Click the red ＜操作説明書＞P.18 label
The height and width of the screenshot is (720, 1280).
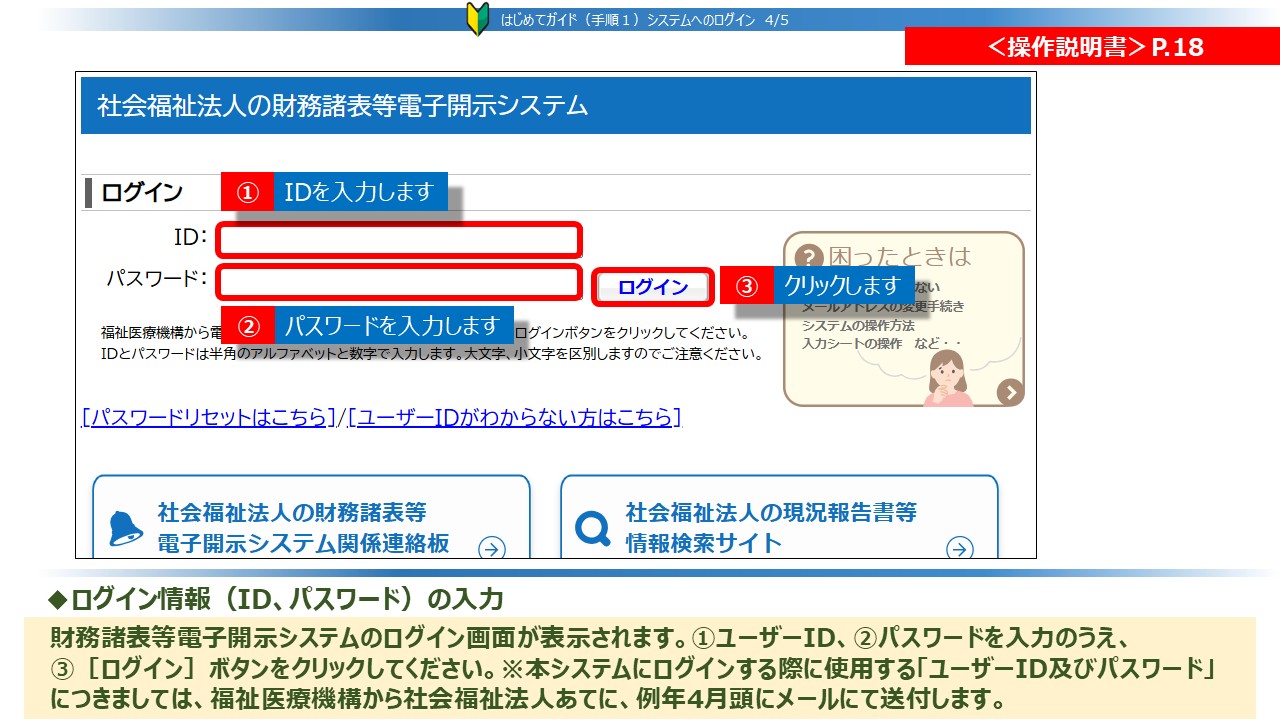(x=1092, y=47)
